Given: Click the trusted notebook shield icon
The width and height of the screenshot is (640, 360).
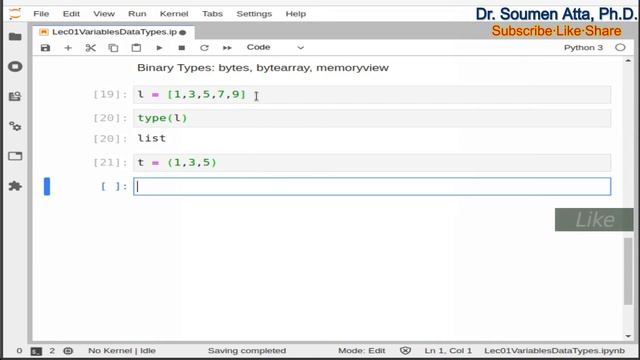Looking at the screenshot, I should tap(405, 351).
